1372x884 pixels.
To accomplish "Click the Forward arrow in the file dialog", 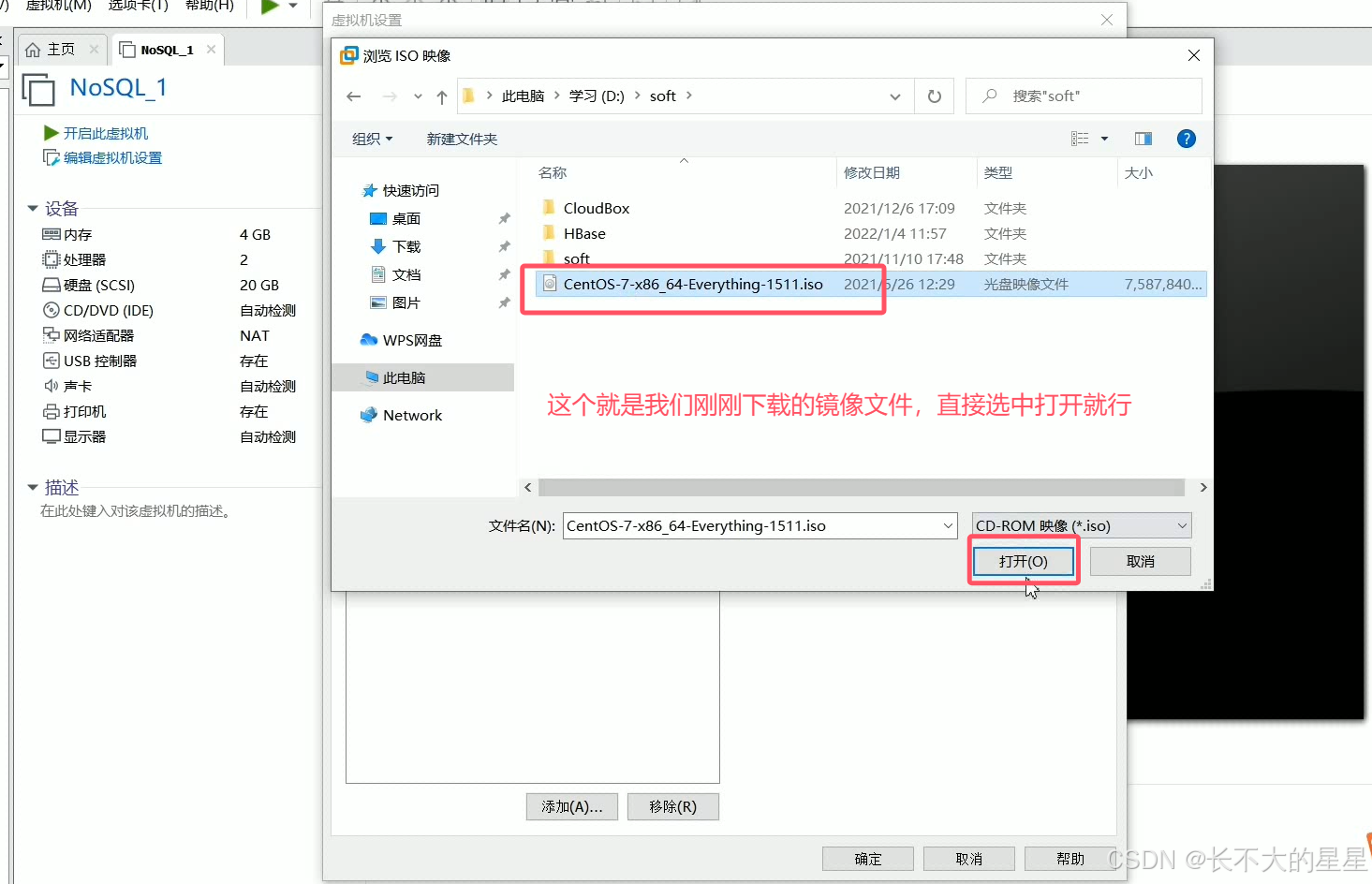I will point(390,96).
